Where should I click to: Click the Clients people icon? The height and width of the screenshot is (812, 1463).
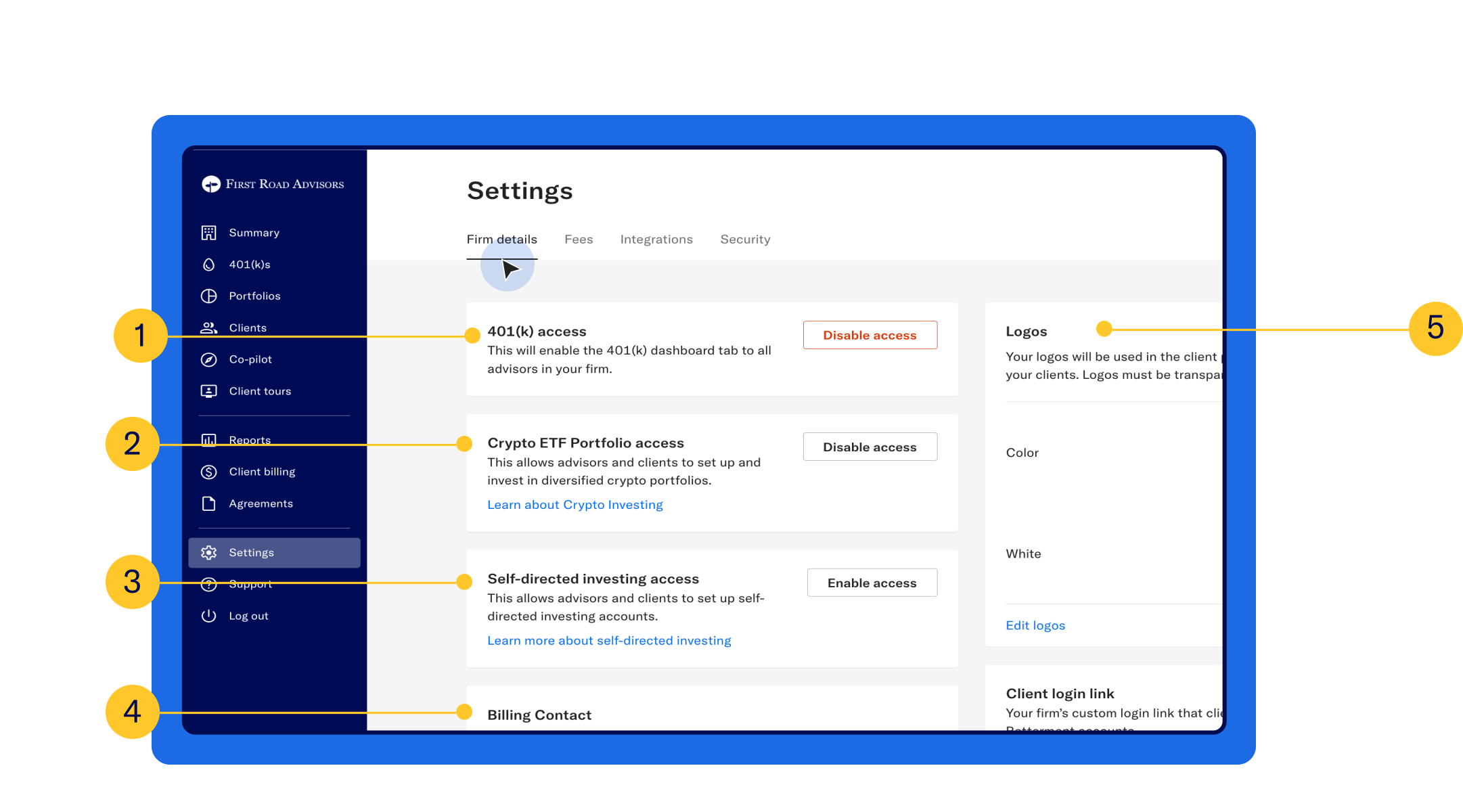coord(209,328)
